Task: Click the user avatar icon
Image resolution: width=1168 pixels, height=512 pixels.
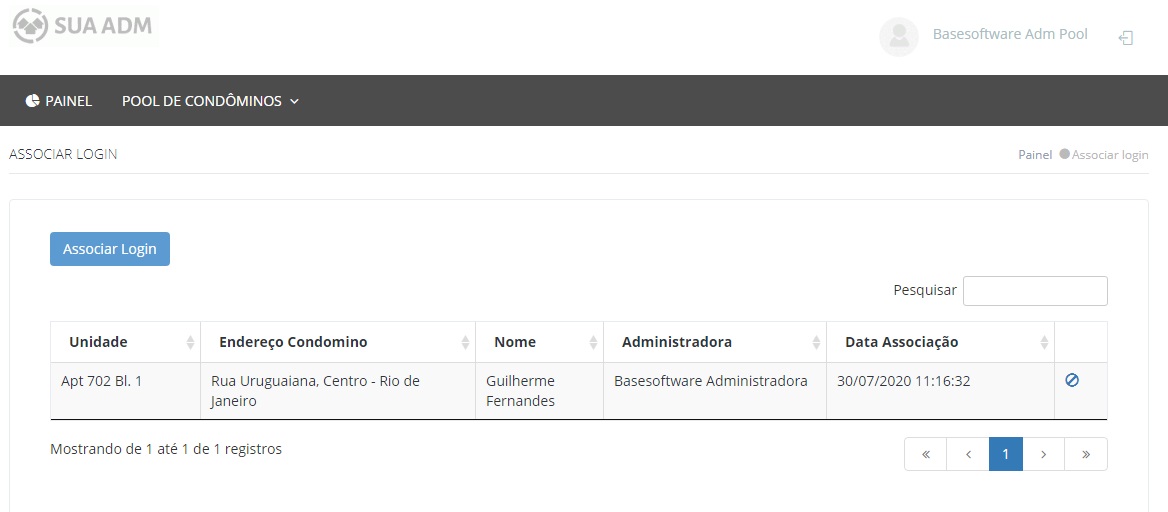Action: pos(898,37)
